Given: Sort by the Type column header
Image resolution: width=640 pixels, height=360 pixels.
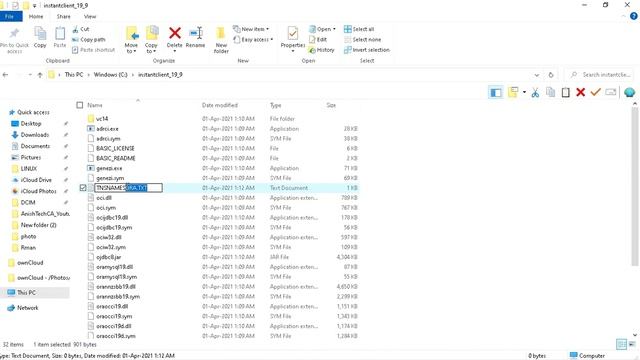Looking at the screenshot, I should (x=276, y=105).
